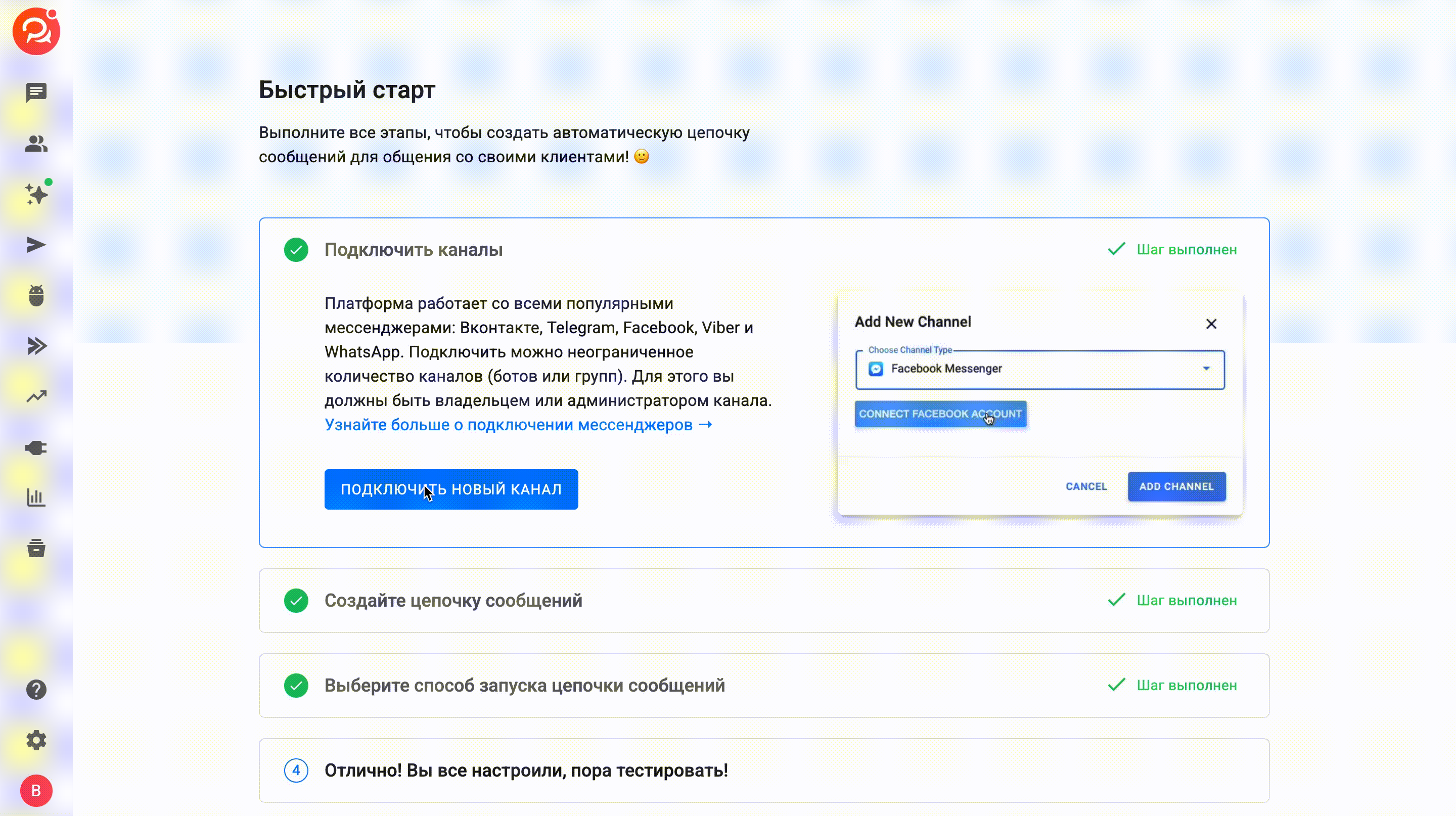
Task: Open 'Узнайте больше о подключении мессенджеров' link
Action: 518,424
